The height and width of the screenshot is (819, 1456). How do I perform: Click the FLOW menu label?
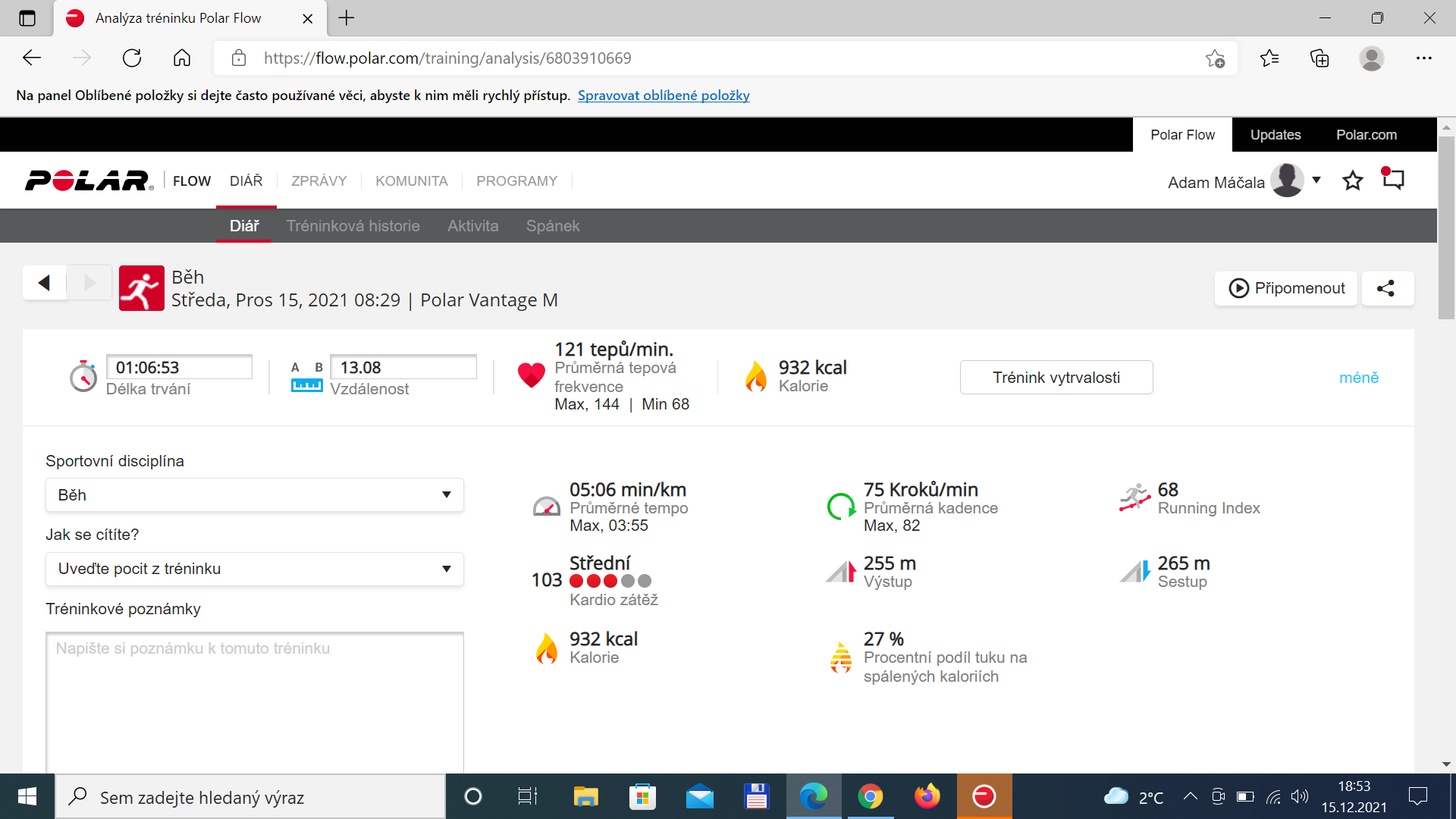tap(192, 181)
